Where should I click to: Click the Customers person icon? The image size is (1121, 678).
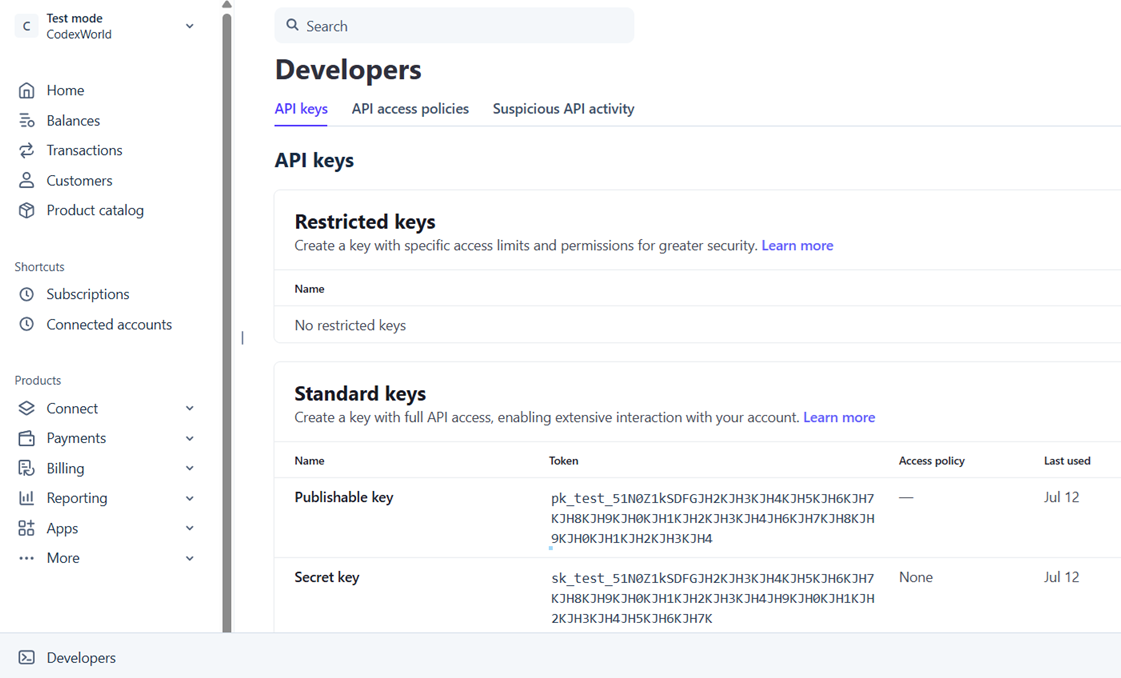pyautogui.click(x=26, y=180)
